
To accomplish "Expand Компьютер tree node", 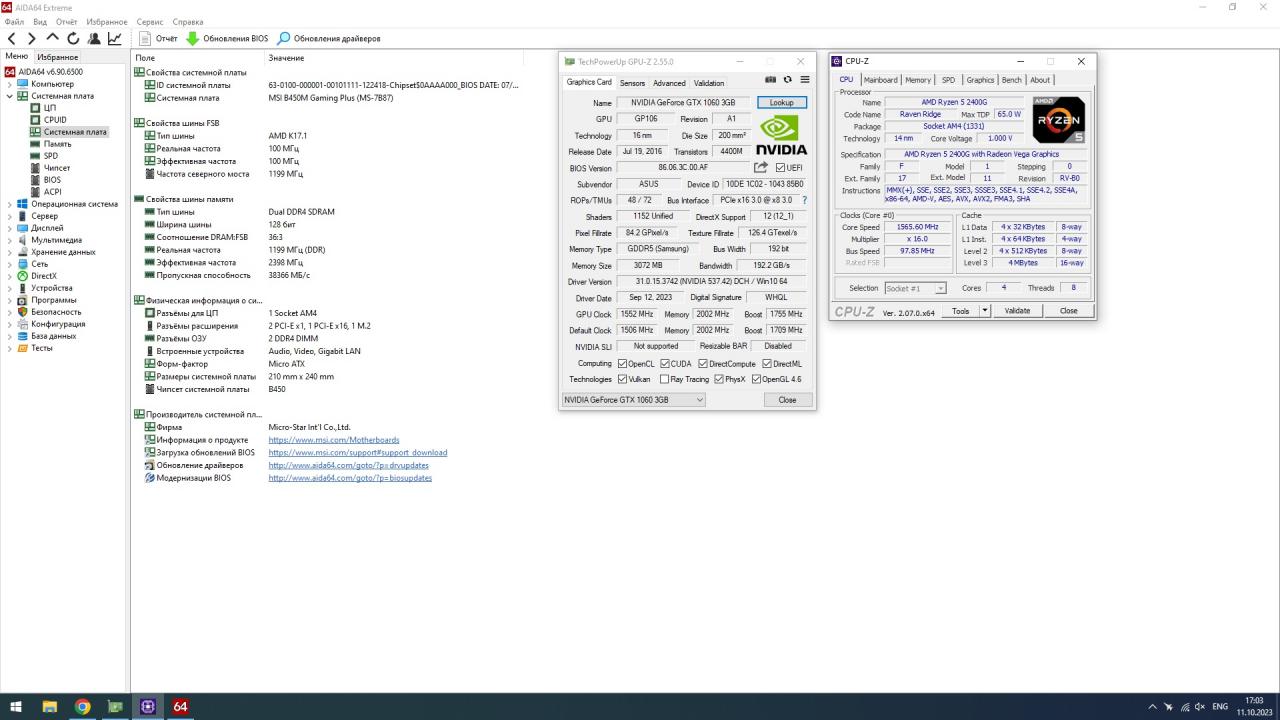I will [9, 84].
